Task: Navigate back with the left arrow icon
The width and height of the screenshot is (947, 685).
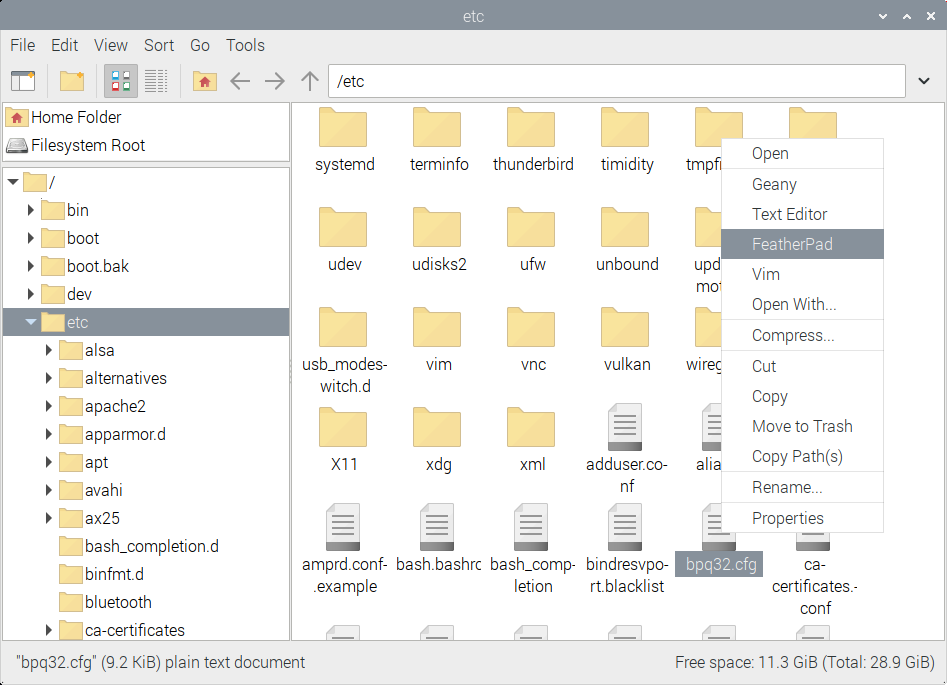Action: (x=240, y=81)
